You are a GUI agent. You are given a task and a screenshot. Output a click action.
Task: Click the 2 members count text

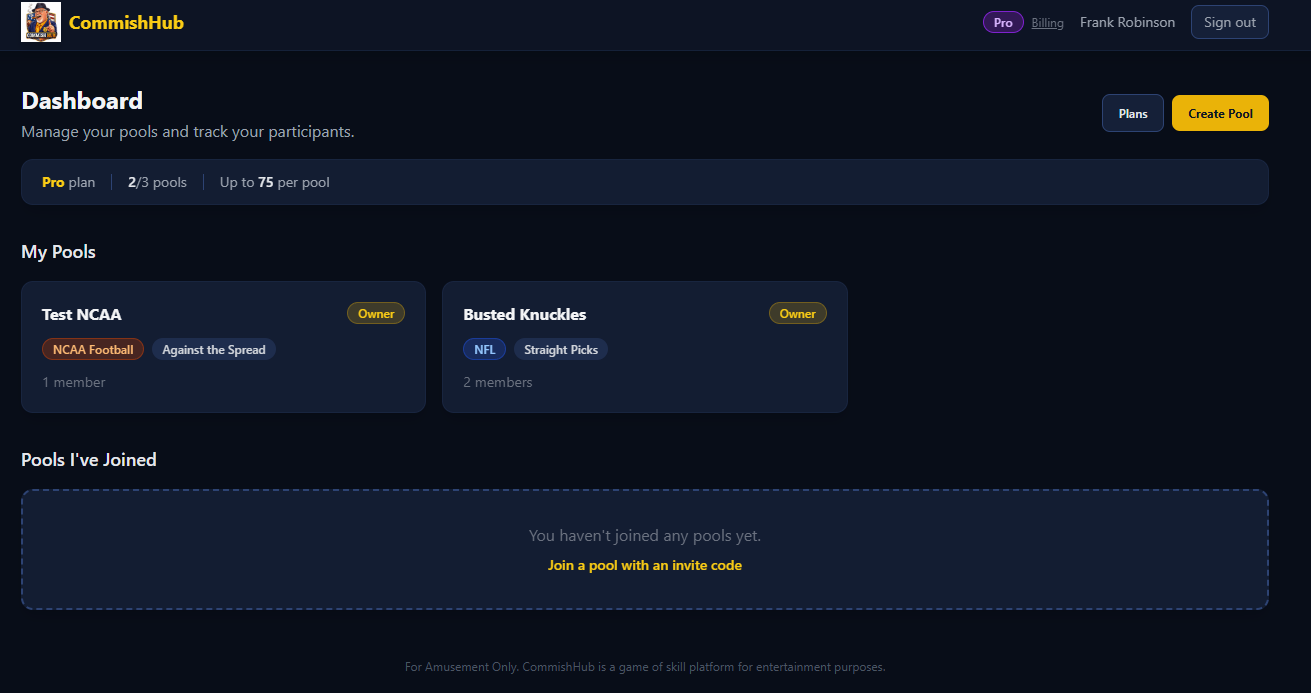498,382
